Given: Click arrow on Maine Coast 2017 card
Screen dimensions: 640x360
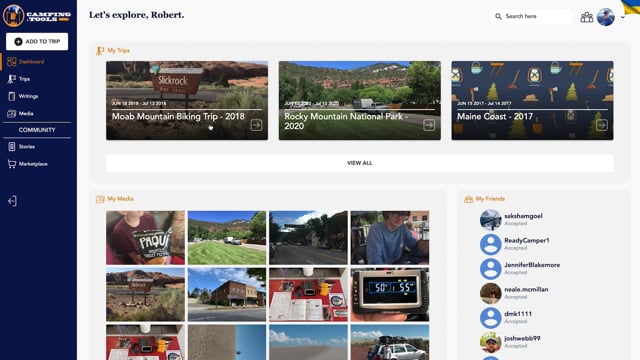Looking at the screenshot, I should [602, 125].
